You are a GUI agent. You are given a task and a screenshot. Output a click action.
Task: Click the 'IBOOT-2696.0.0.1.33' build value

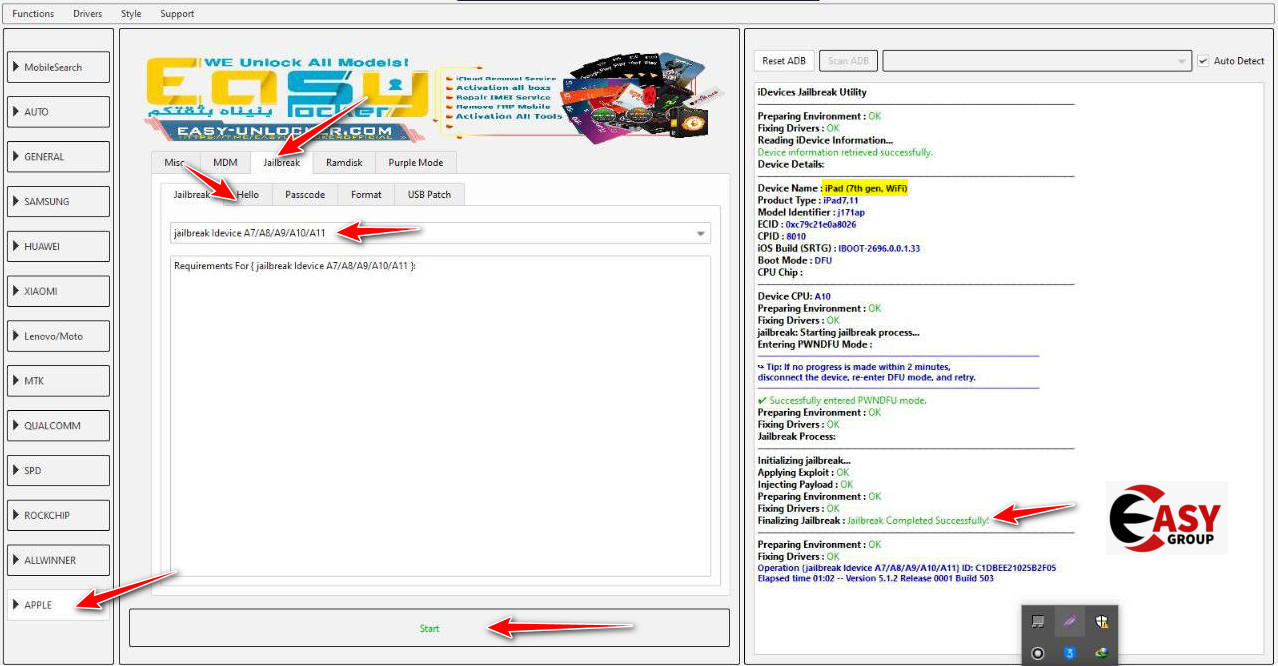(x=879, y=248)
